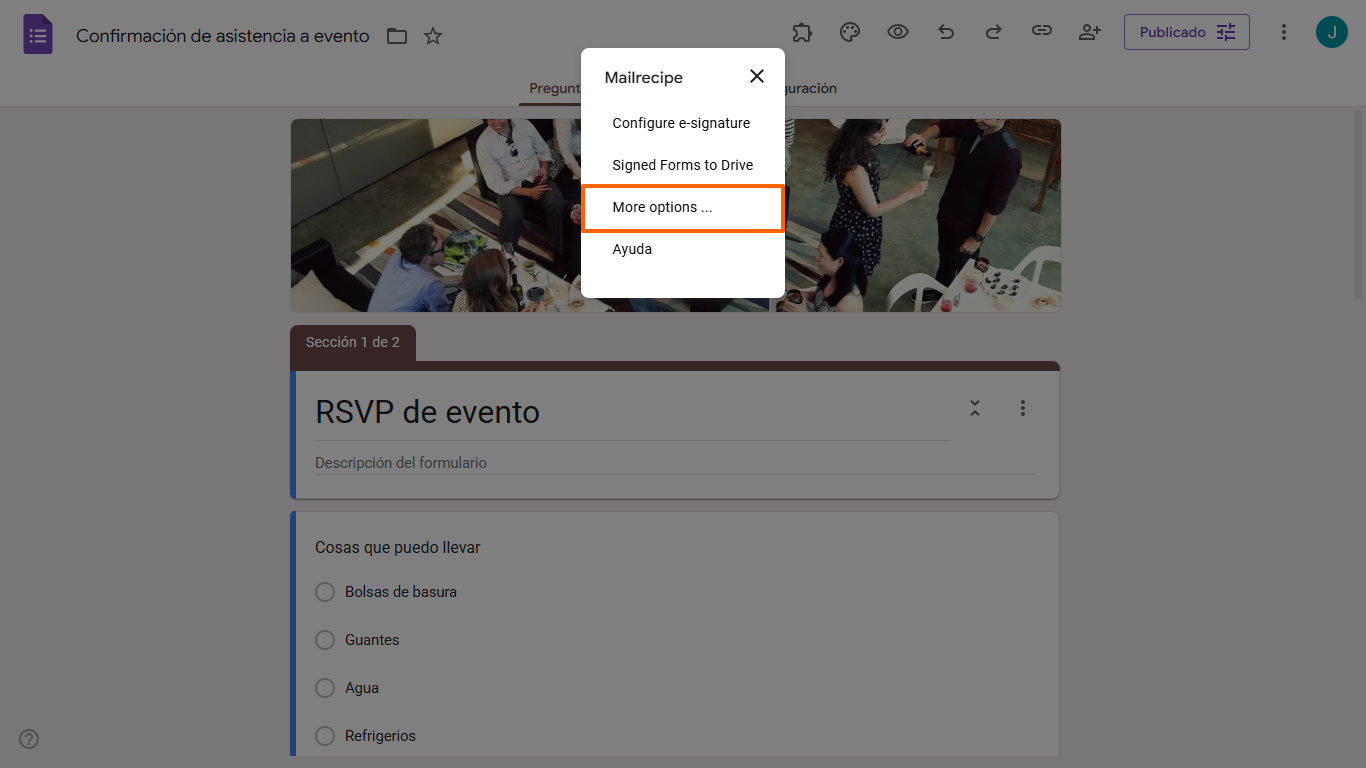
Task: Click the preview eye icon
Action: click(898, 32)
